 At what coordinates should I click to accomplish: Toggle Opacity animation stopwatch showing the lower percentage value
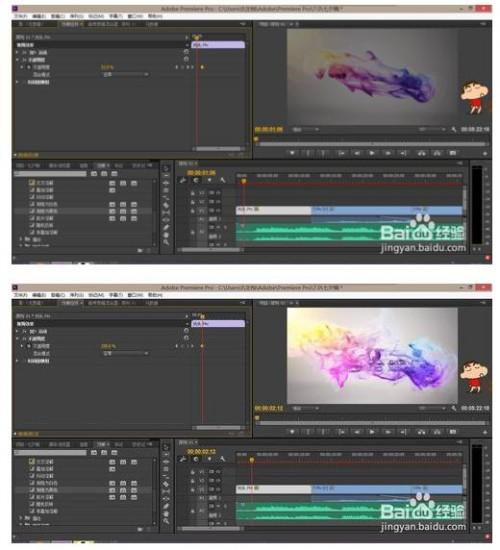(x=29, y=67)
